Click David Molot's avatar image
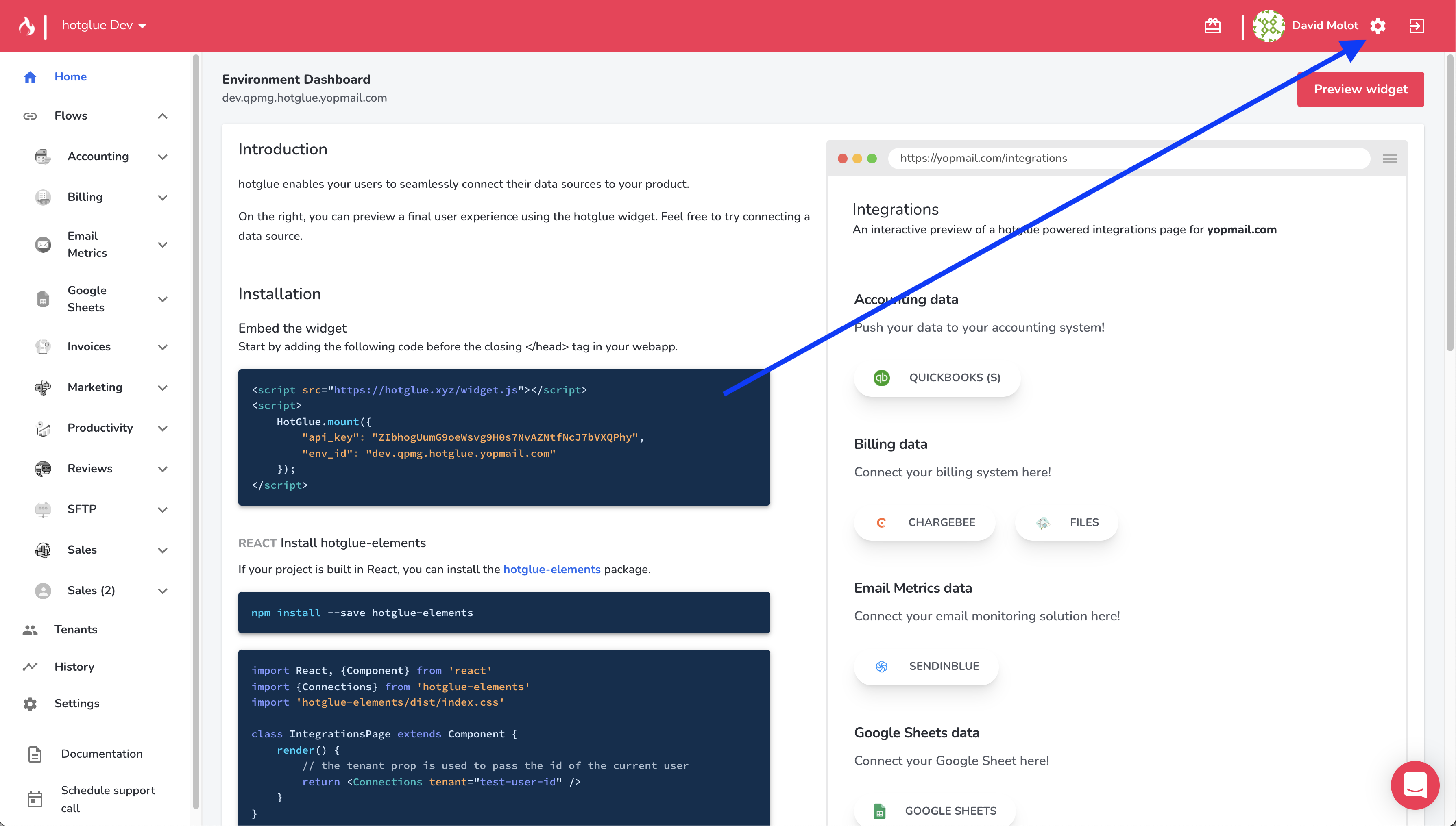 coord(1268,26)
